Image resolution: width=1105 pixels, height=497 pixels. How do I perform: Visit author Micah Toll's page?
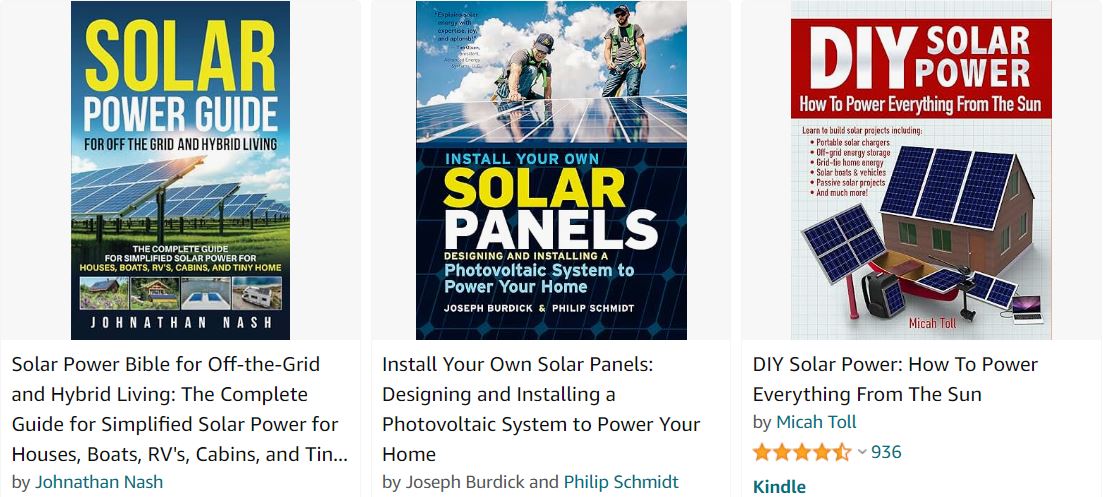pos(816,422)
